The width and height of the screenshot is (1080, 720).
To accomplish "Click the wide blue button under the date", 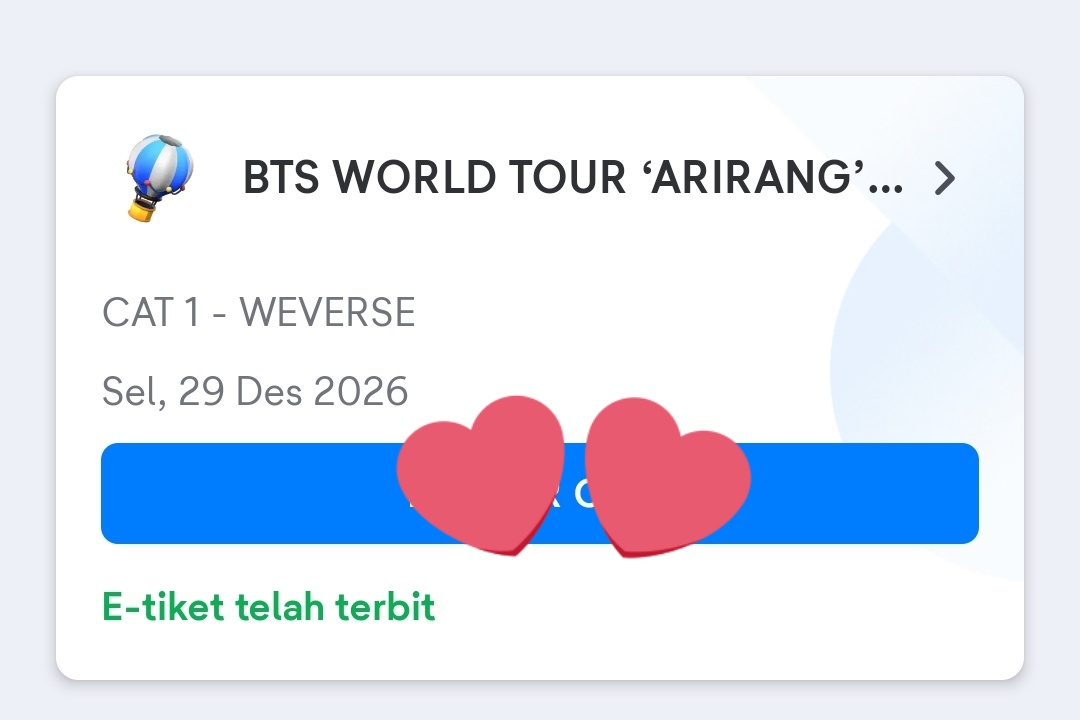I will [539, 493].
